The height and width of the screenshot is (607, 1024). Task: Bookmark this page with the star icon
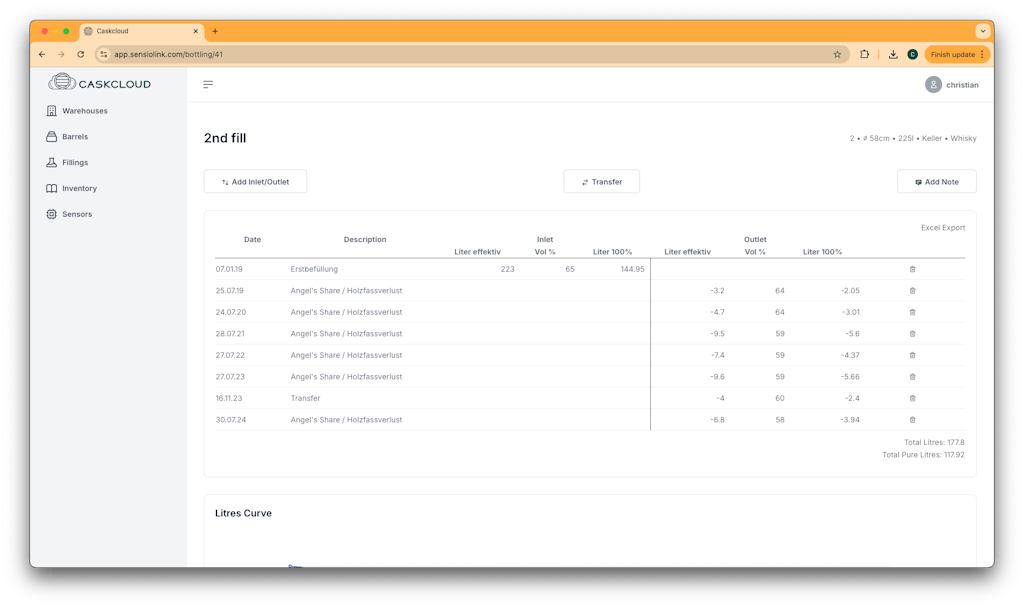(x=837, y=54)
